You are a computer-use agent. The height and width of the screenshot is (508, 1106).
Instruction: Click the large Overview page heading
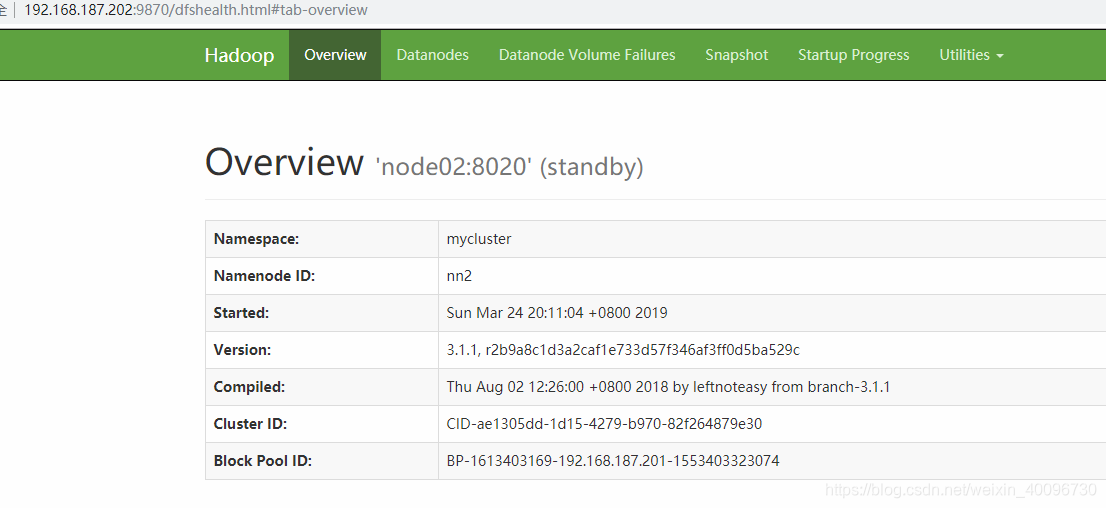click(x=284, y=162)
